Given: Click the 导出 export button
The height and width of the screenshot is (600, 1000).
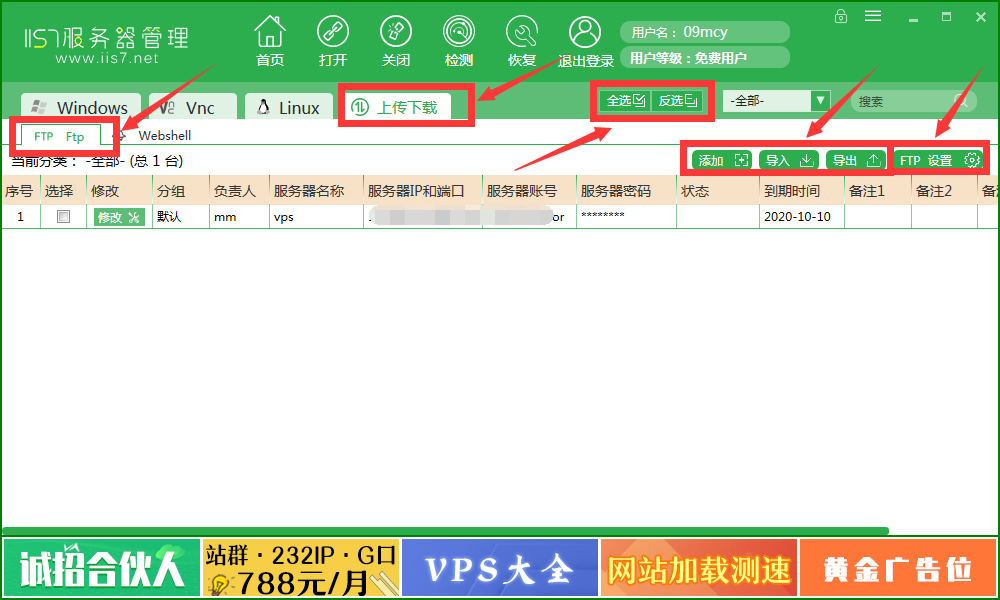Looking at the screenshot, I should [x=856, y=160].
